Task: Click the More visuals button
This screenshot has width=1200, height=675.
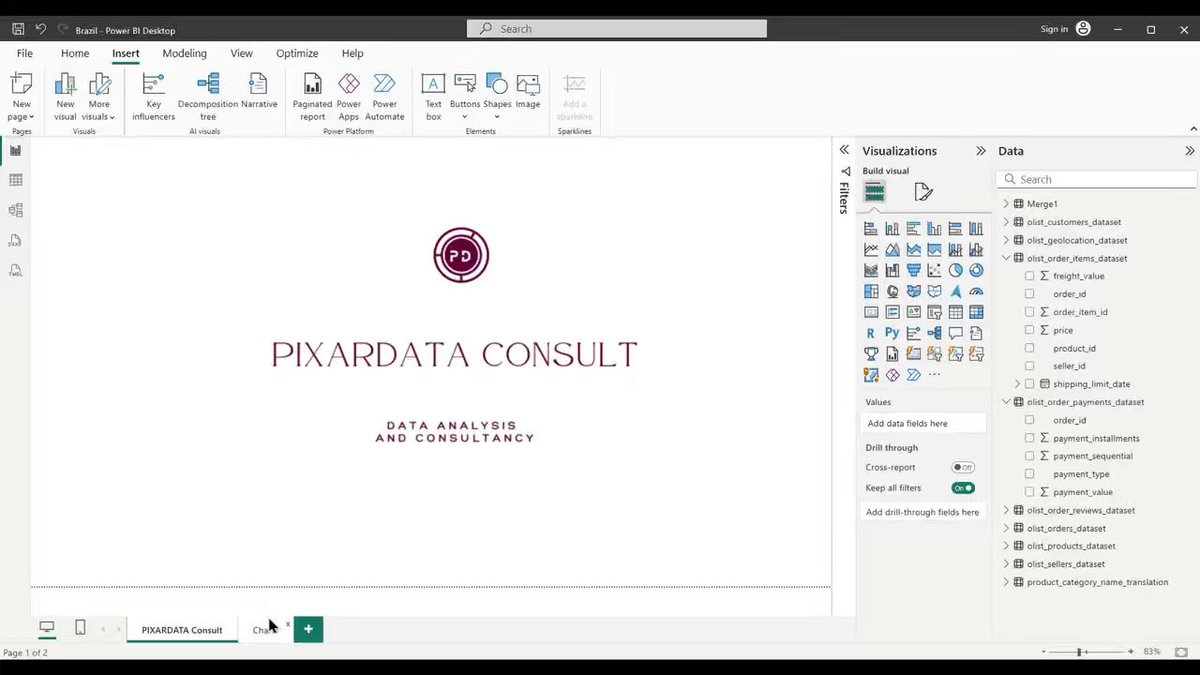Action: click(100, 96)
